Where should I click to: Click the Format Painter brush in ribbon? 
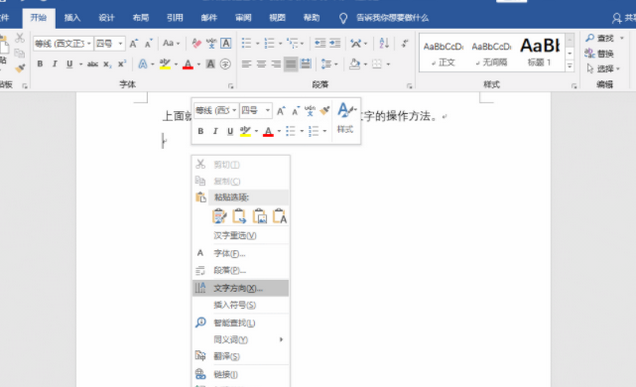coord(19,68)
